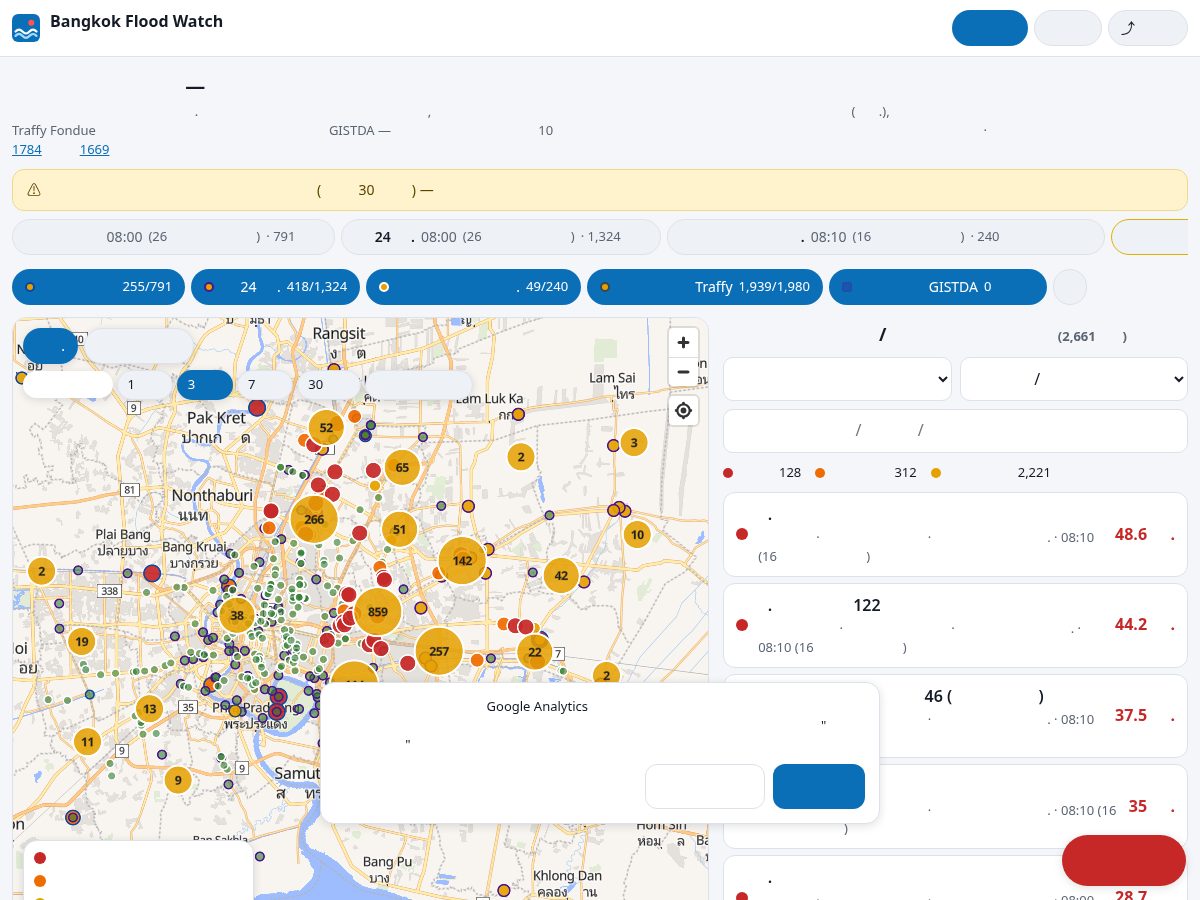This screenshot has width=1200, height=900.
Task: Click the red marker above Pak Kret
Action: pyautogui.click(x=257, y=407)
